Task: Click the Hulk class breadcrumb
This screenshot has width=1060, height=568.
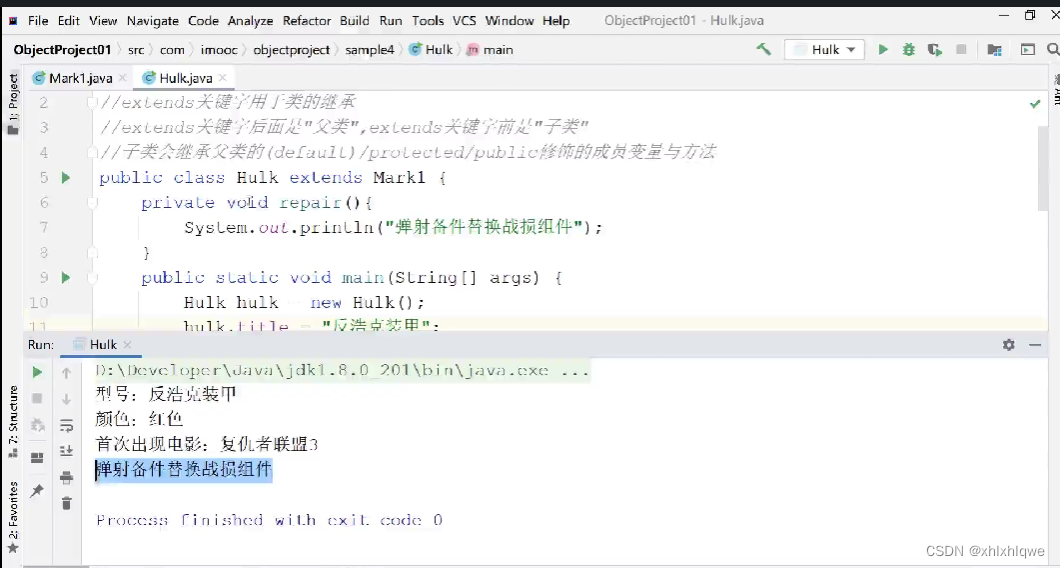Action: tap(431, 49)
